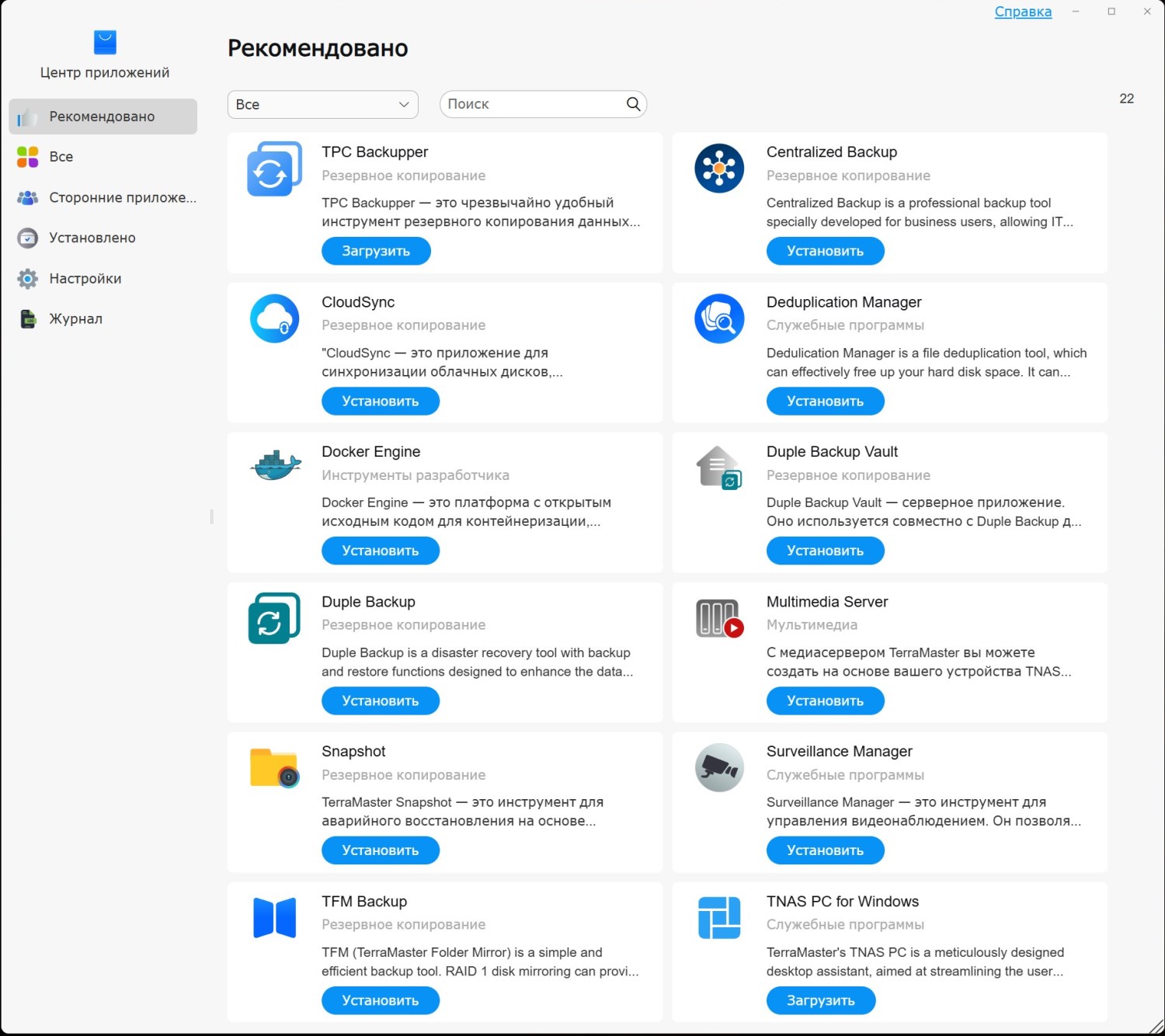The image size is (1165, 1036).
Task: Click Установить for Centralized Backup
Action: [826, 251]
